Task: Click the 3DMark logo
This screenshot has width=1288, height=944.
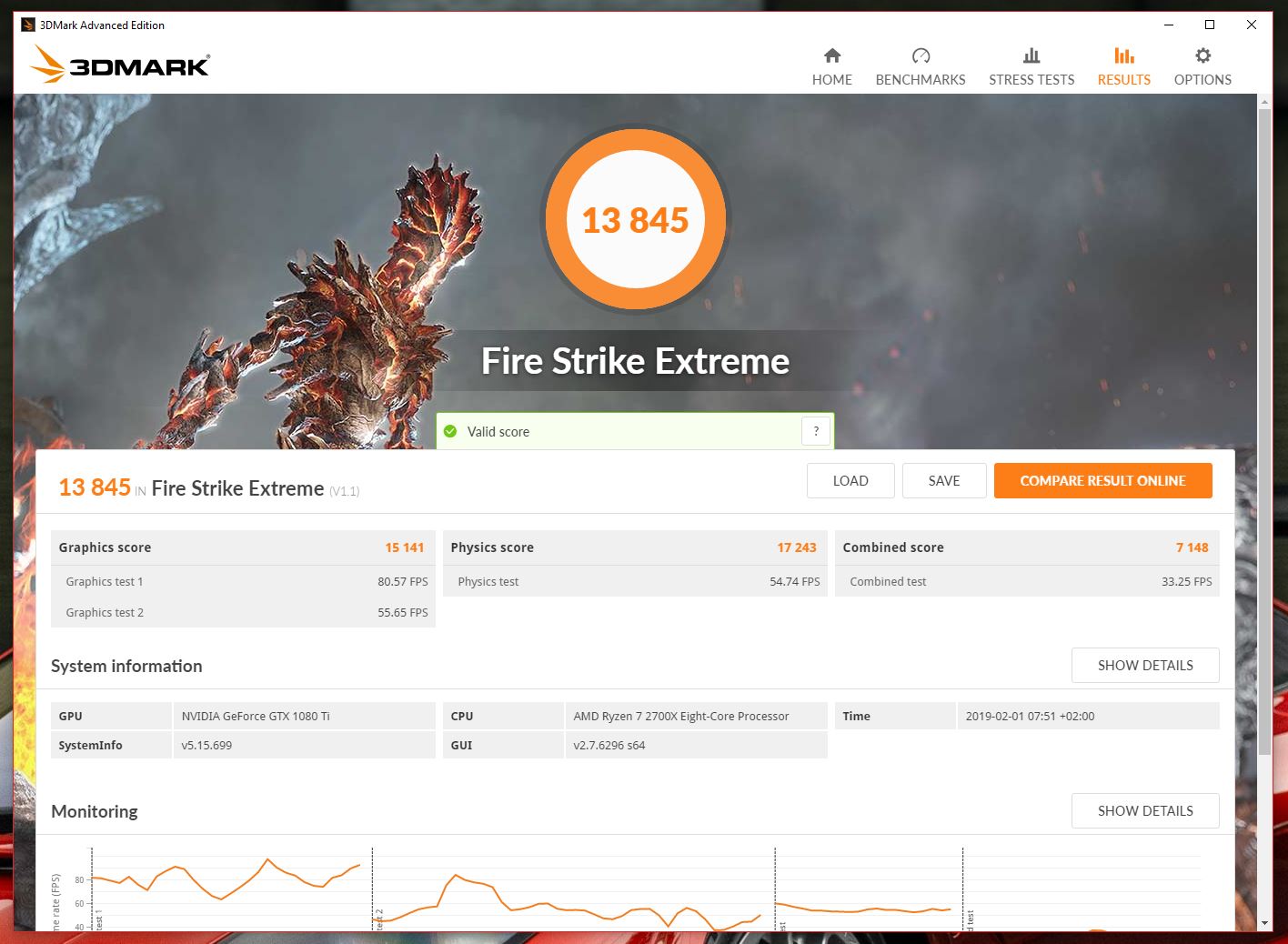Action: (x=120, y=65)
